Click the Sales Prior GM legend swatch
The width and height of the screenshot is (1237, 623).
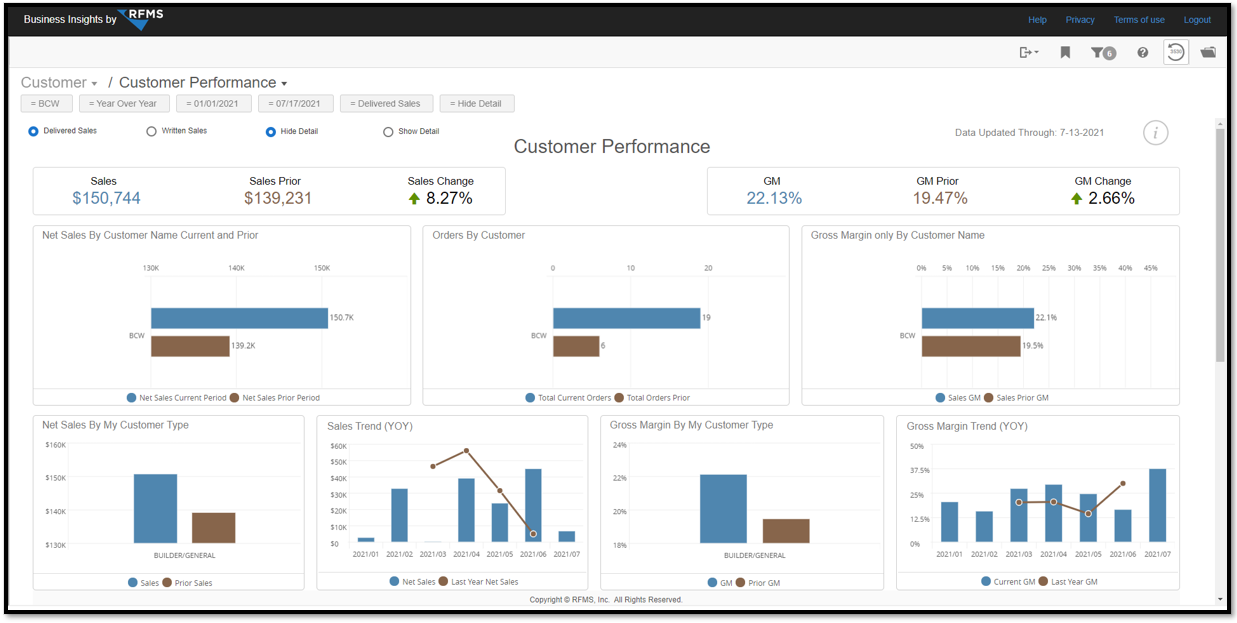click(988, 398)
